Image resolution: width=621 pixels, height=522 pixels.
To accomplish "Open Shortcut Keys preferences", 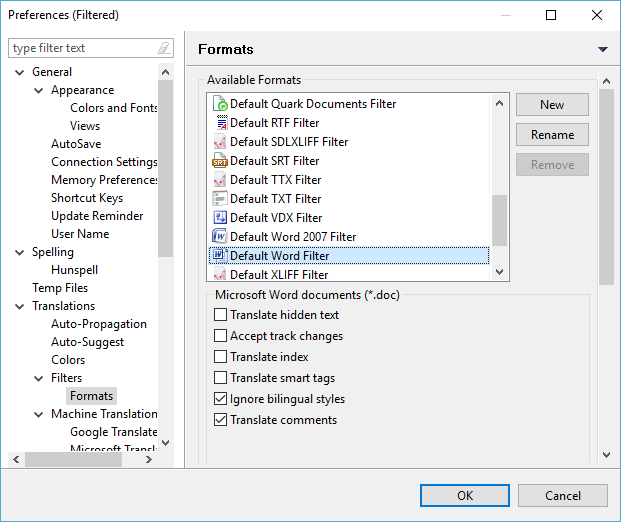I will 87,198.
